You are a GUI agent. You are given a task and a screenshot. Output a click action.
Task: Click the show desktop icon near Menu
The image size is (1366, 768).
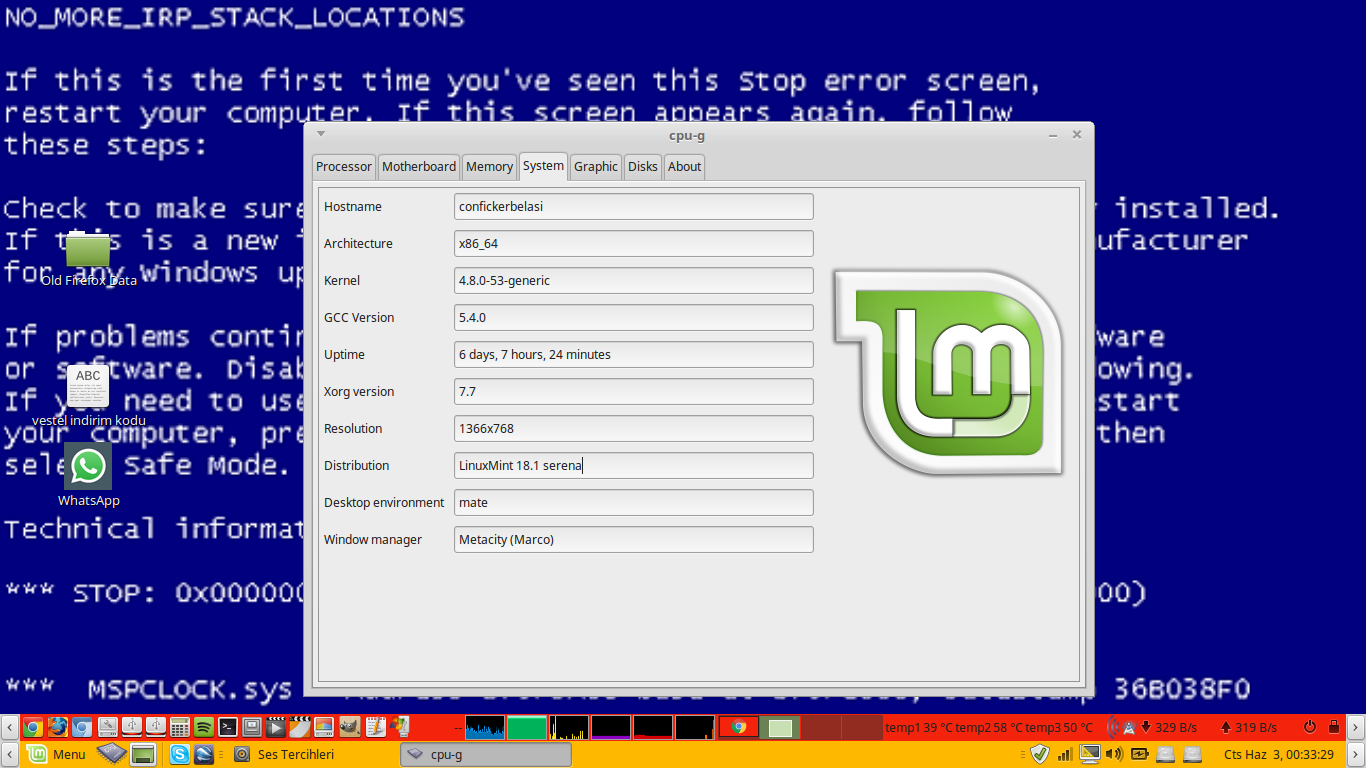pyautogui.click(x=143, y=754)
